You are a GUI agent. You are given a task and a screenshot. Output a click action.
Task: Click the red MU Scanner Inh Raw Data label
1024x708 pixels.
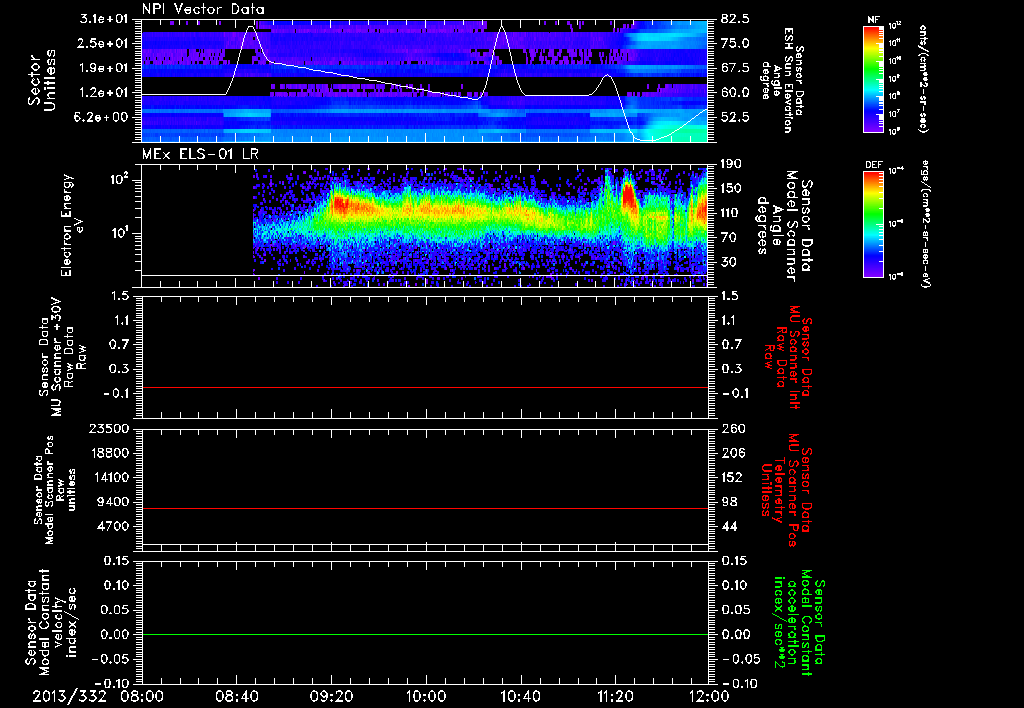(x=787, y=357)
